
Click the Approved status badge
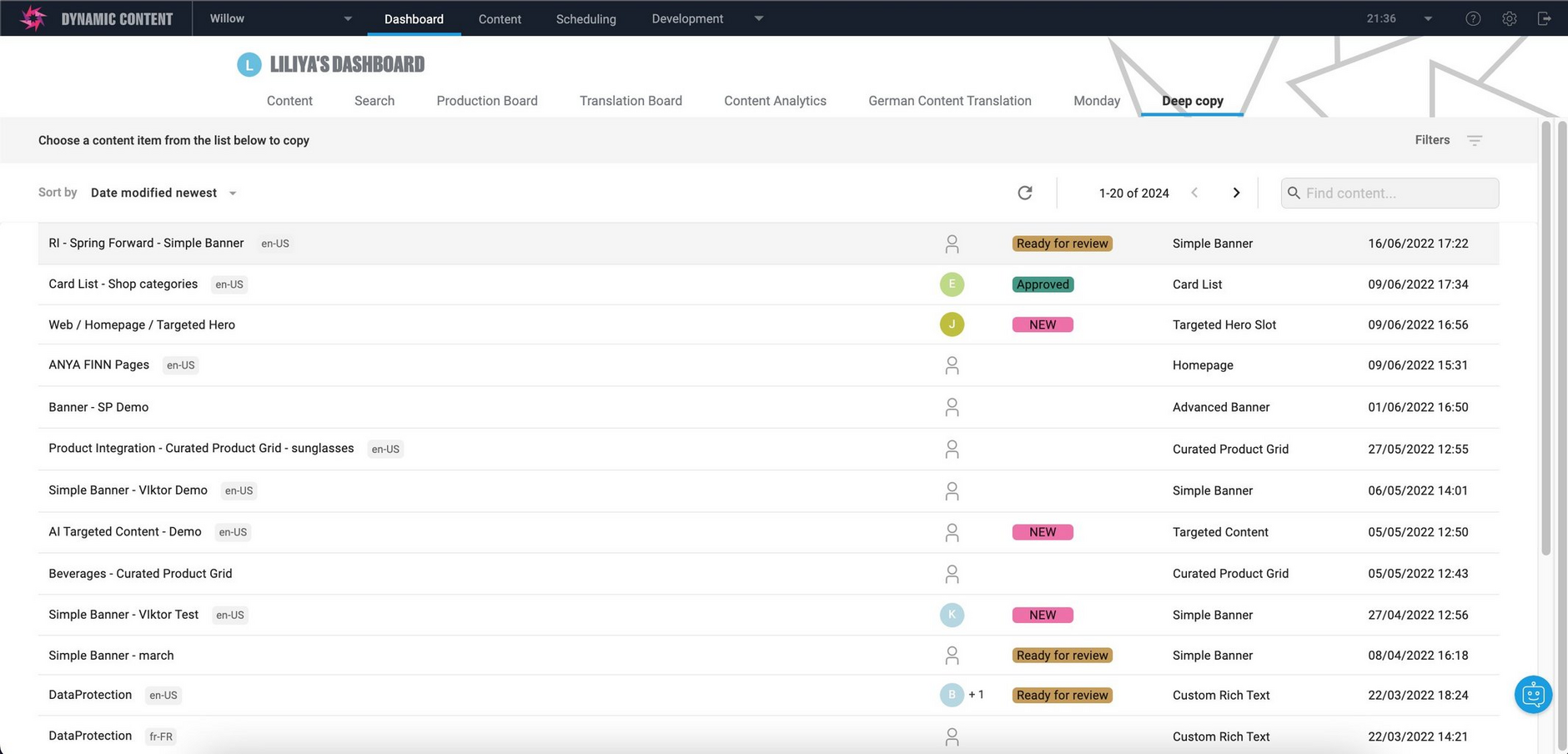1042,284
